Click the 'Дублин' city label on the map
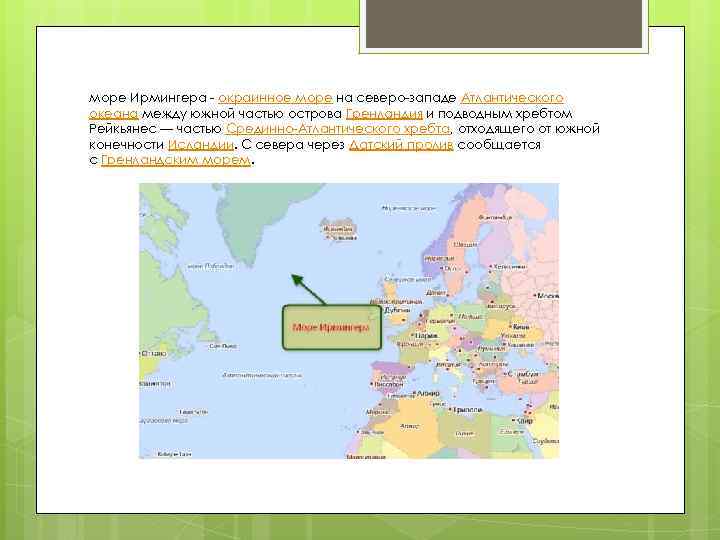Viewport: 720px width, 540px height. [397, 310]
